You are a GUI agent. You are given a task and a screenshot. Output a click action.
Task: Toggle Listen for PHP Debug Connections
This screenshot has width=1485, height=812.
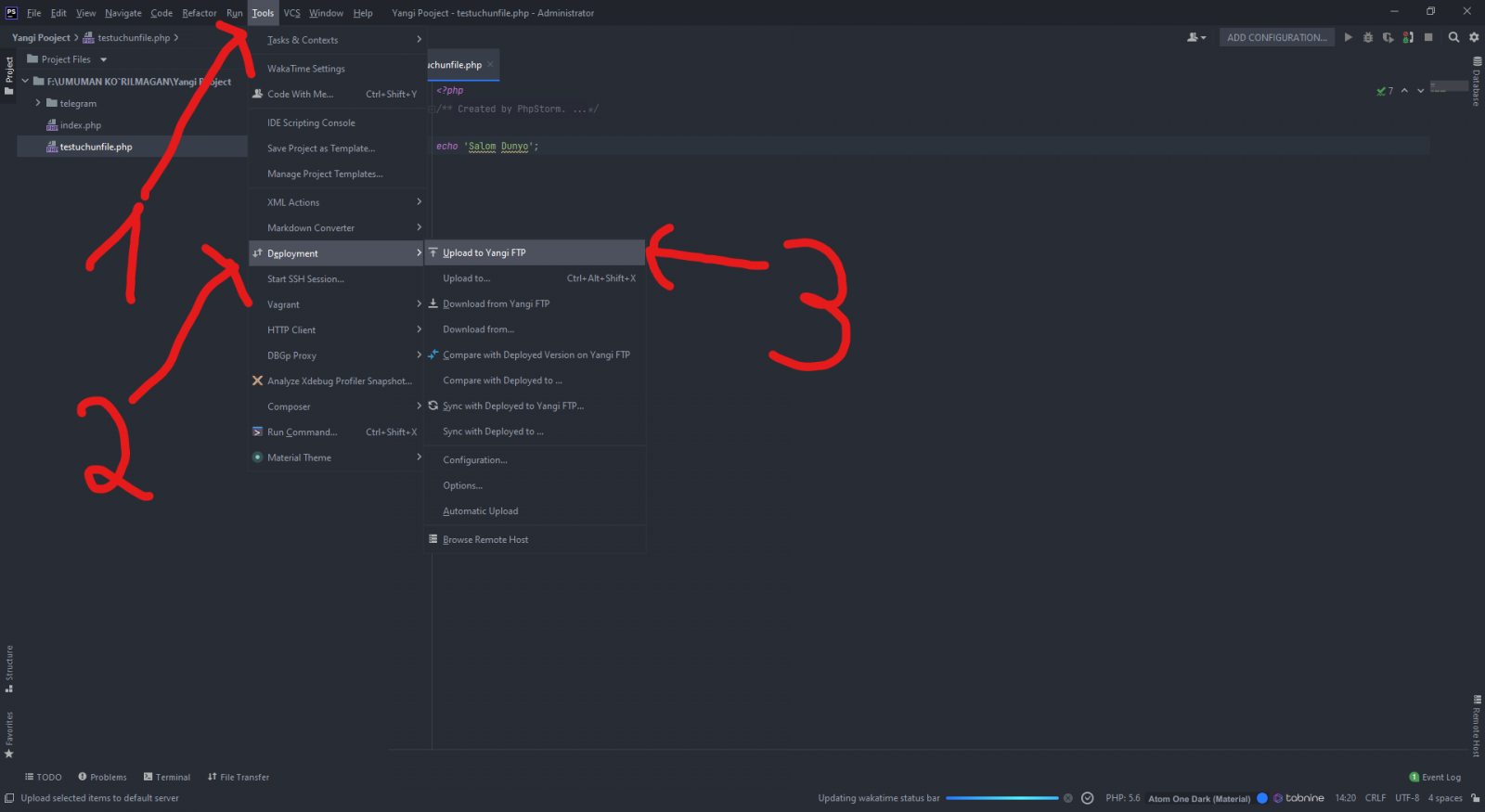coord(1408,37)
